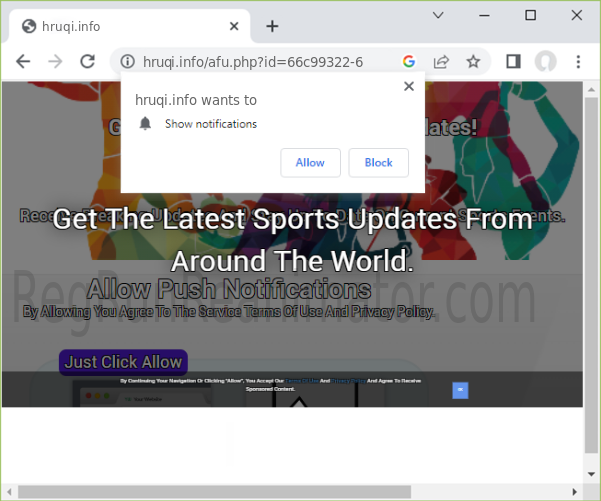Viewport: 601px width, 501px height.
Task: Click the blue button in footer banner
Action: point(460,390)
